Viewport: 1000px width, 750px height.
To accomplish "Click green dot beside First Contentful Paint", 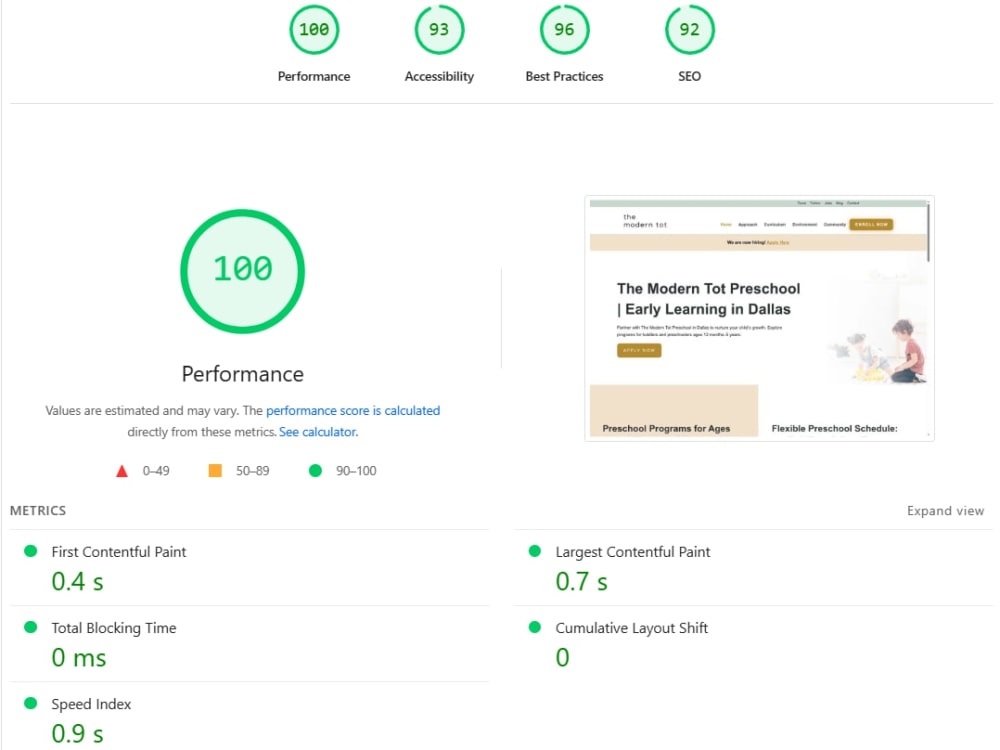I will point(30,551).
